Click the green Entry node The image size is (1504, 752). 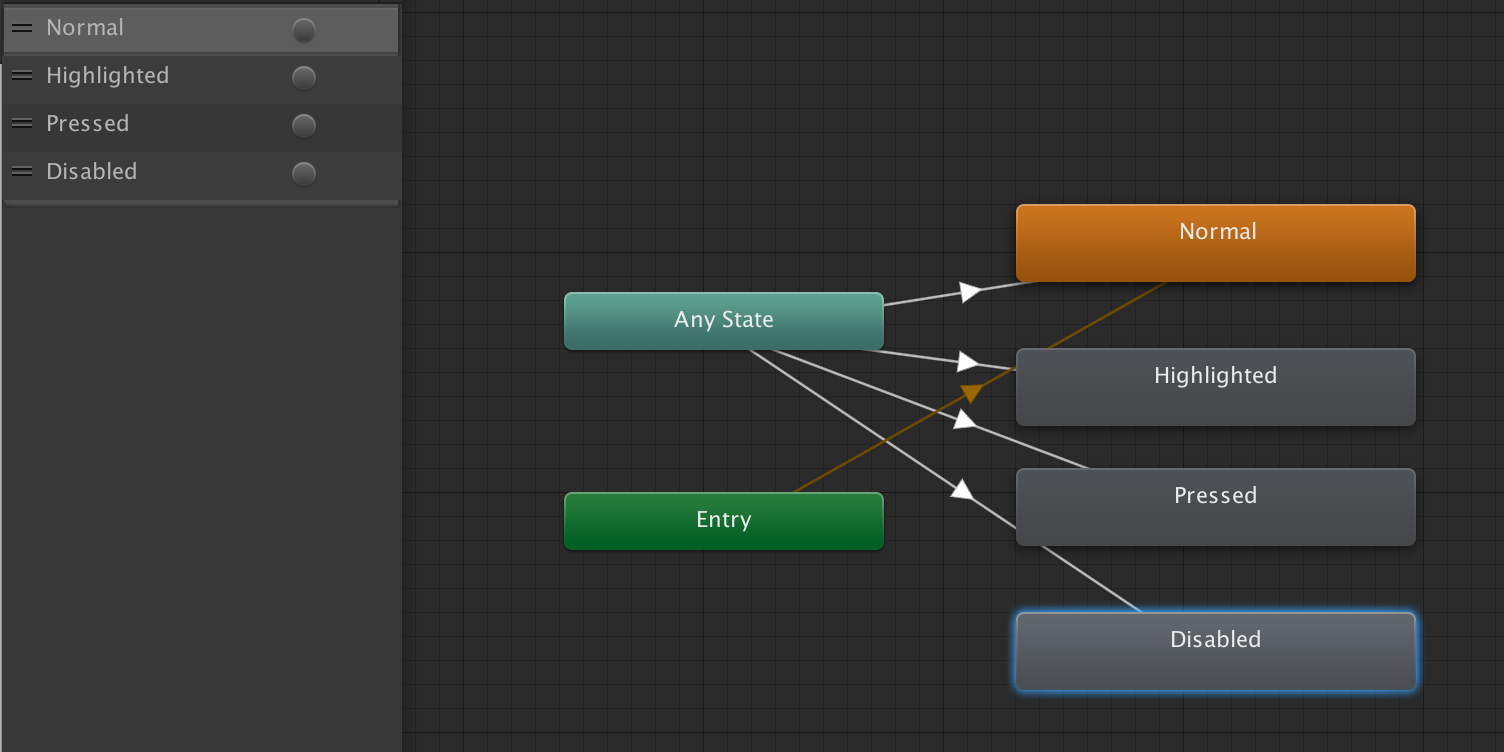[x=723, y=520]
